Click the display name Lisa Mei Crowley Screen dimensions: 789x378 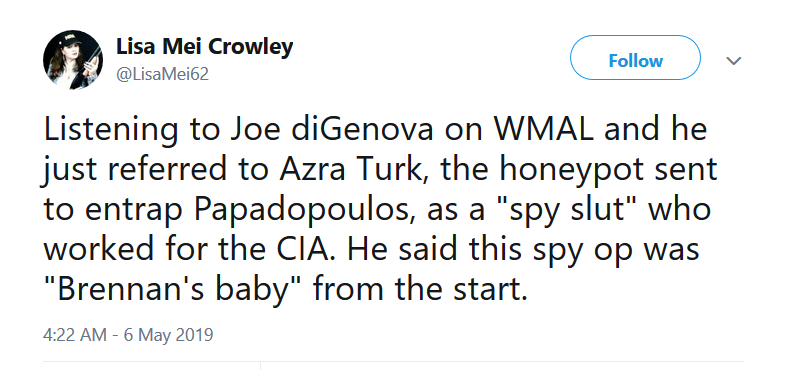point(204,47)
